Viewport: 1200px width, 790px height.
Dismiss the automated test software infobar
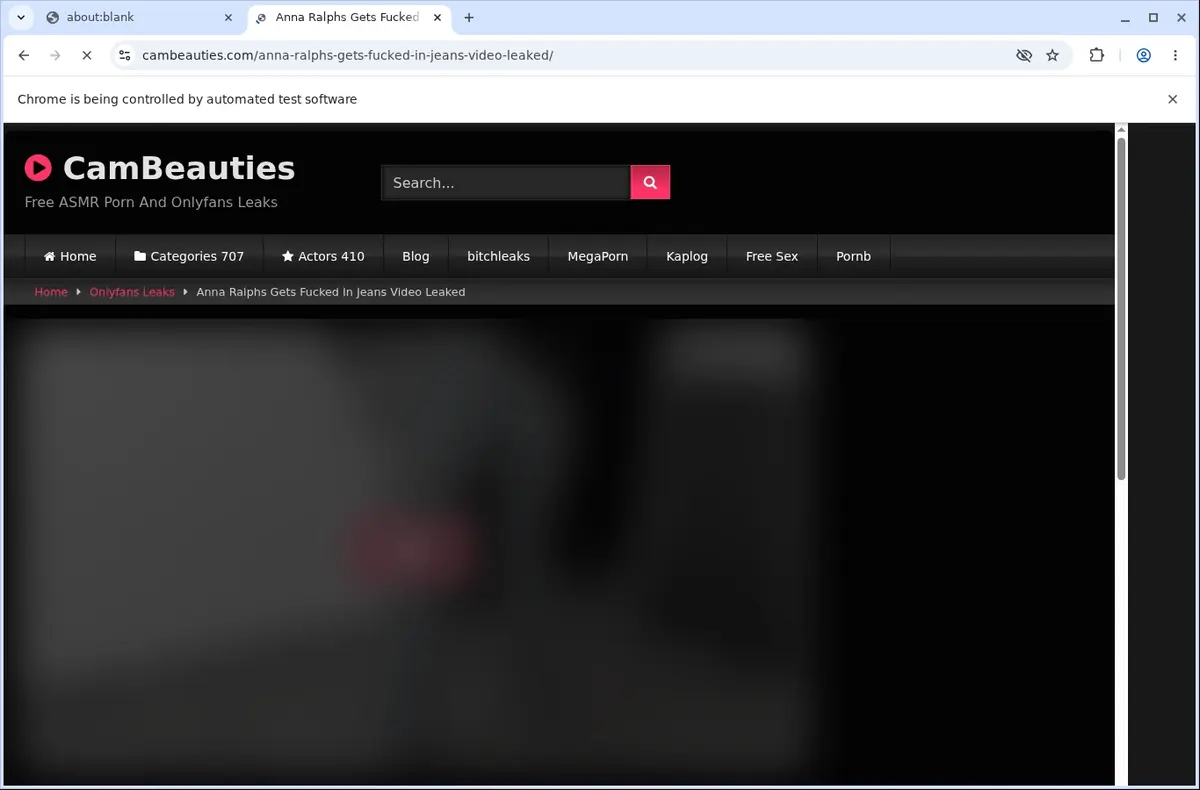(x=1172, y=99)
